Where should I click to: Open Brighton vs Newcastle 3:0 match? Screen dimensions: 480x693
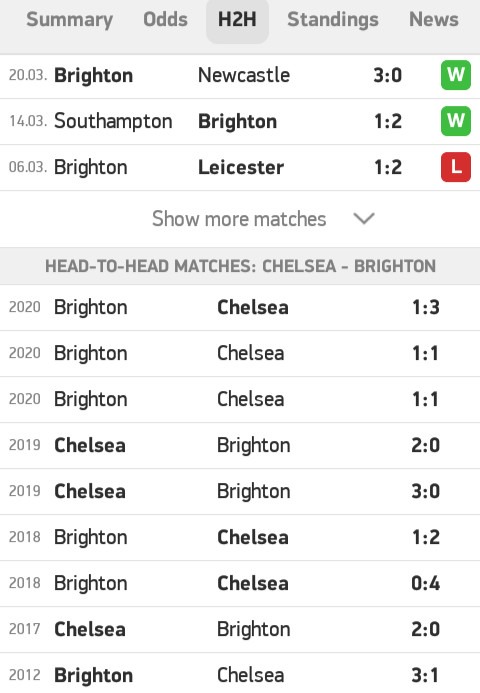[x=240, y=76]
